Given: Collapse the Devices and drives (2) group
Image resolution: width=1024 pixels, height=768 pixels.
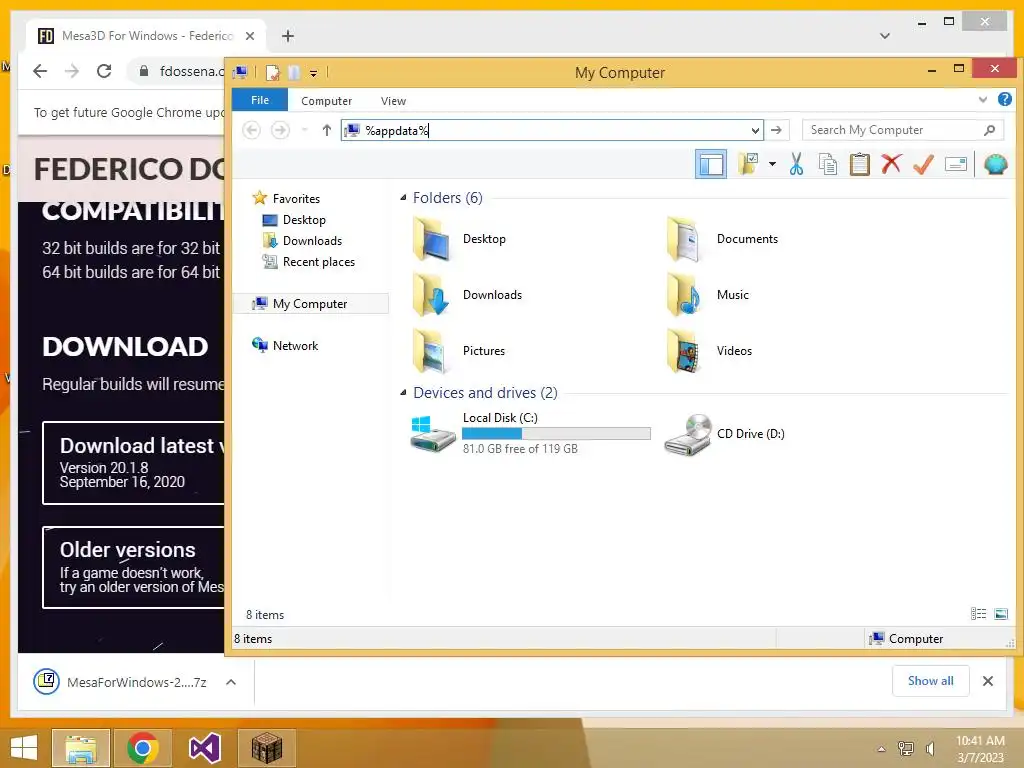Looking at the screenshot, I should coord(403,392).
